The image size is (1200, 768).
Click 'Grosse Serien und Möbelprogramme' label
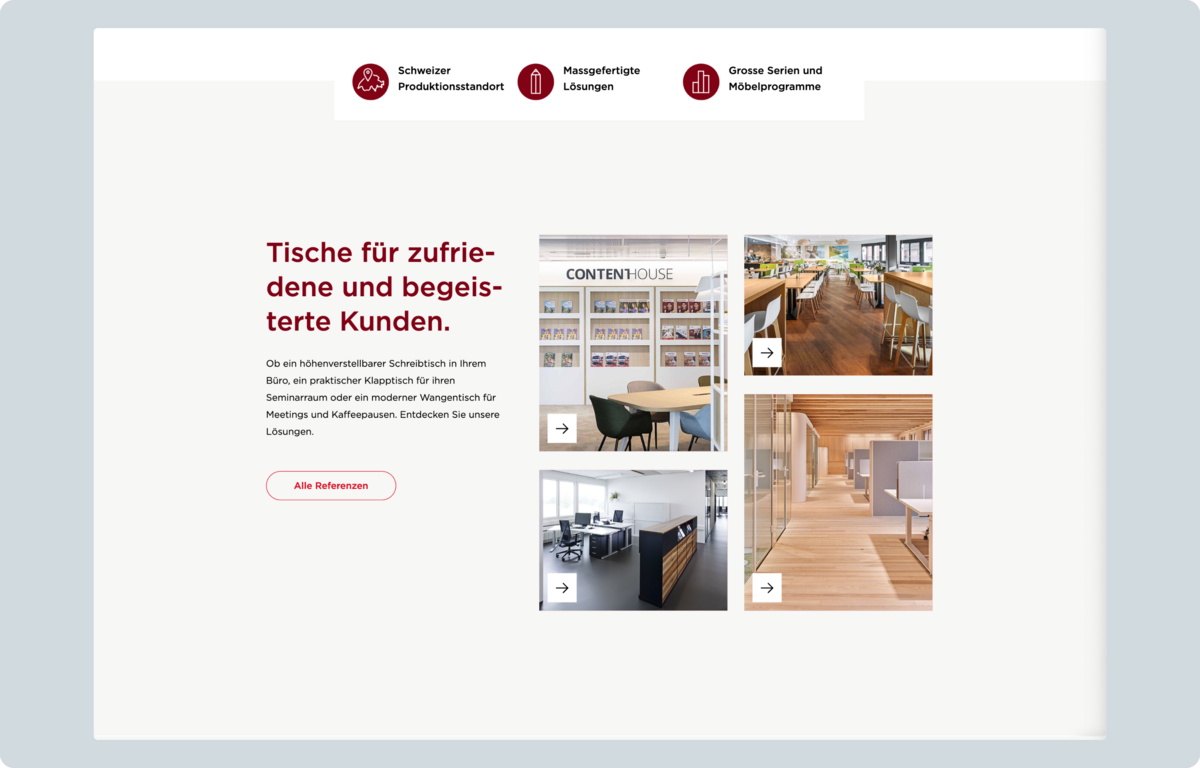pyautogui.click(x=775, y=79)
